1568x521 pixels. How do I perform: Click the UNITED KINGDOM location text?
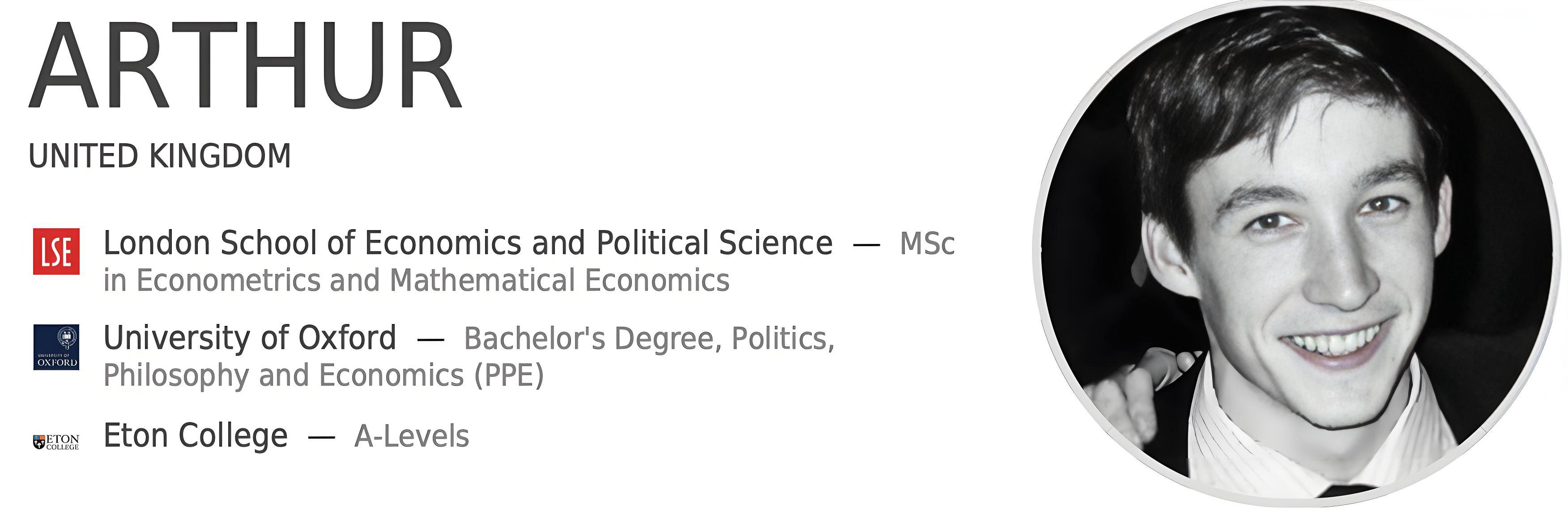[159, 156]
